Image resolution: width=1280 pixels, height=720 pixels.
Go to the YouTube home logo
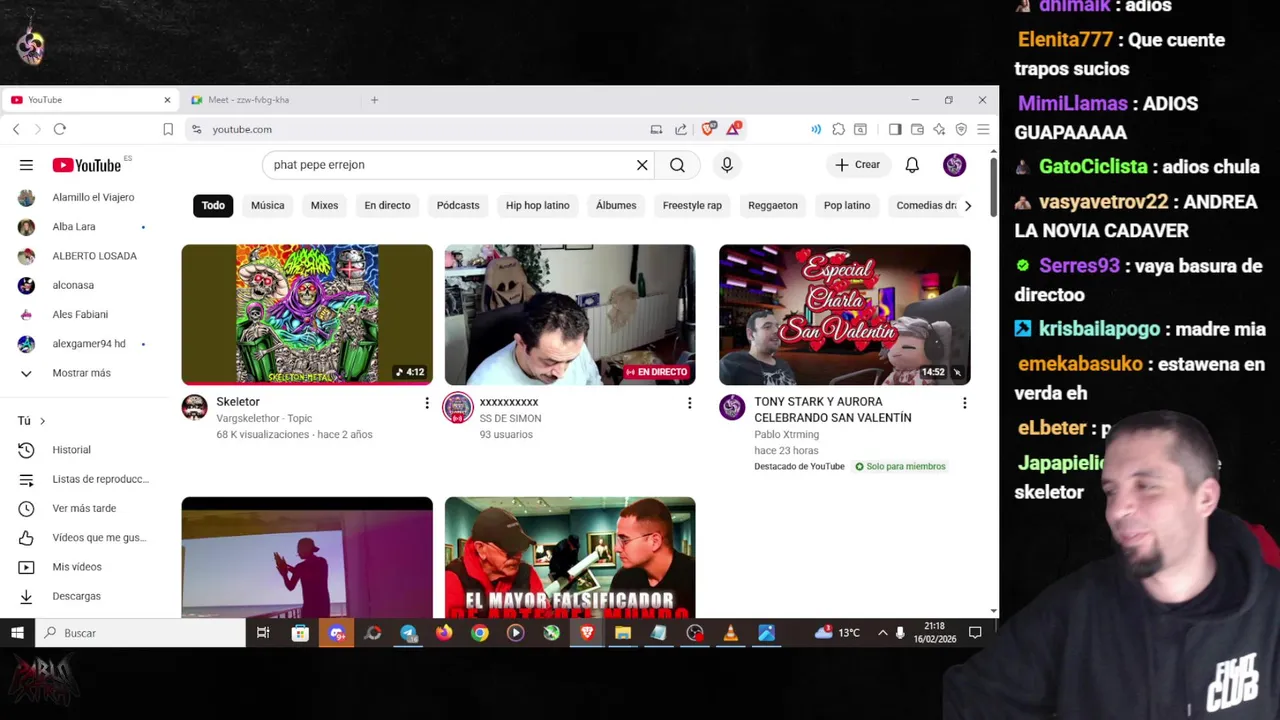click(x=87, y=165)
